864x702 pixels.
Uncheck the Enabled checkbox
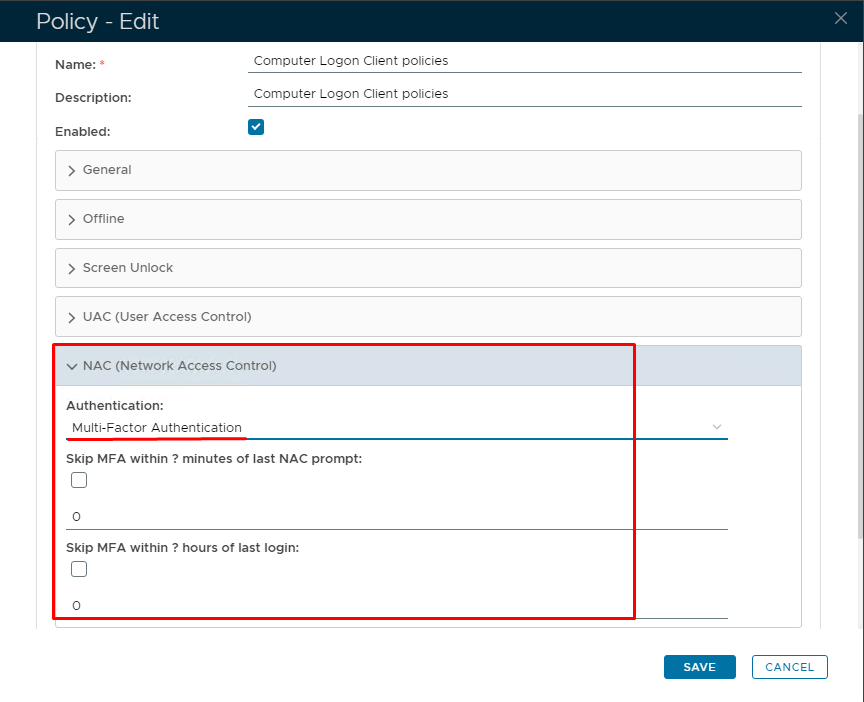(x=256, y=127)
